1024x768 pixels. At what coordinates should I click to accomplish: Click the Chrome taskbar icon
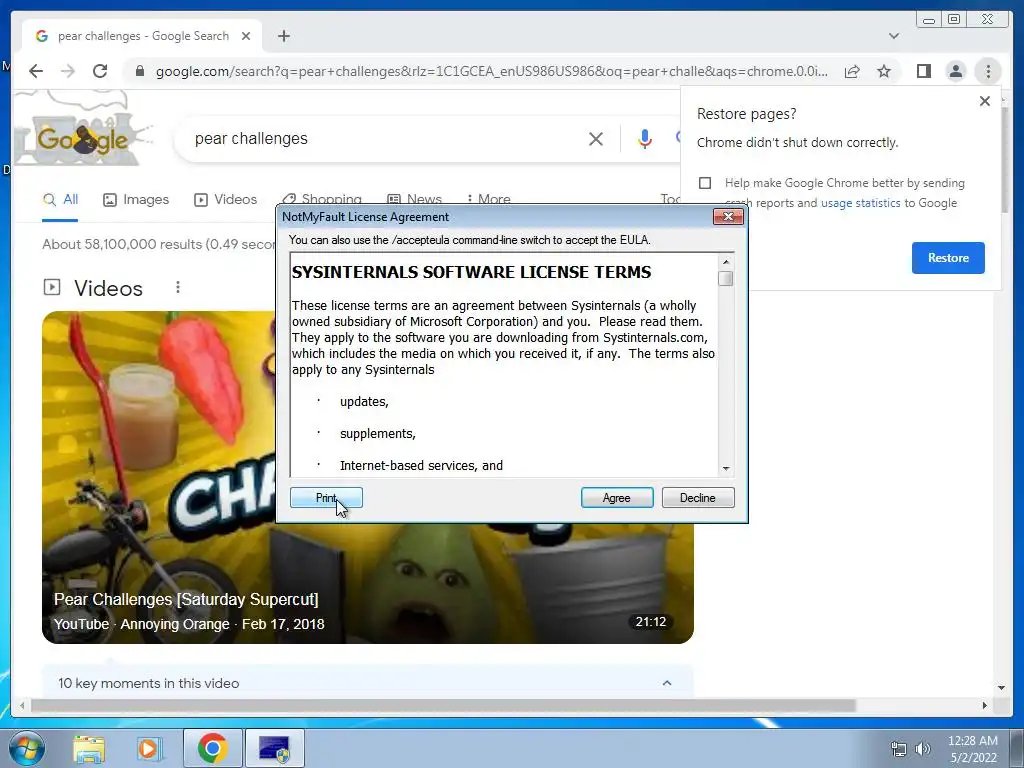212,748
